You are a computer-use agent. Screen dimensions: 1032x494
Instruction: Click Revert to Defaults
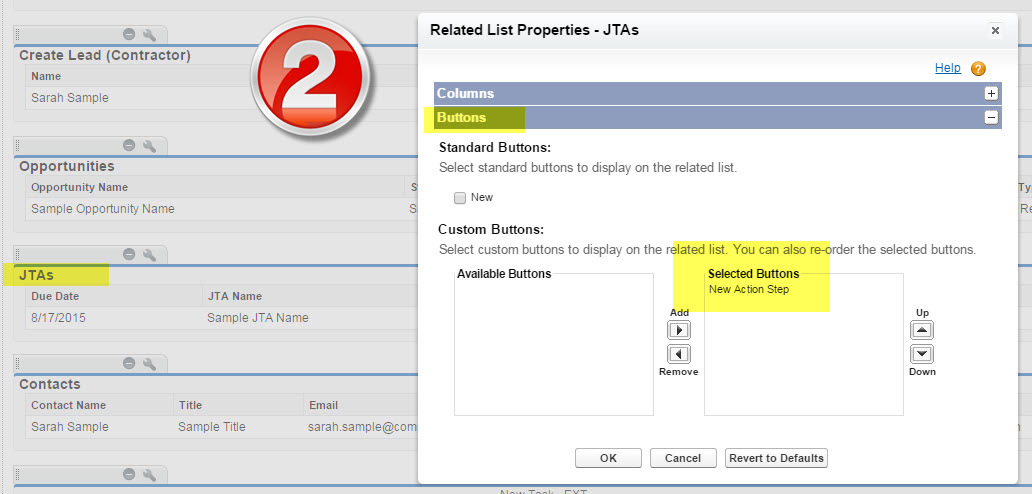pyautogui.click(x=776, y=458)
